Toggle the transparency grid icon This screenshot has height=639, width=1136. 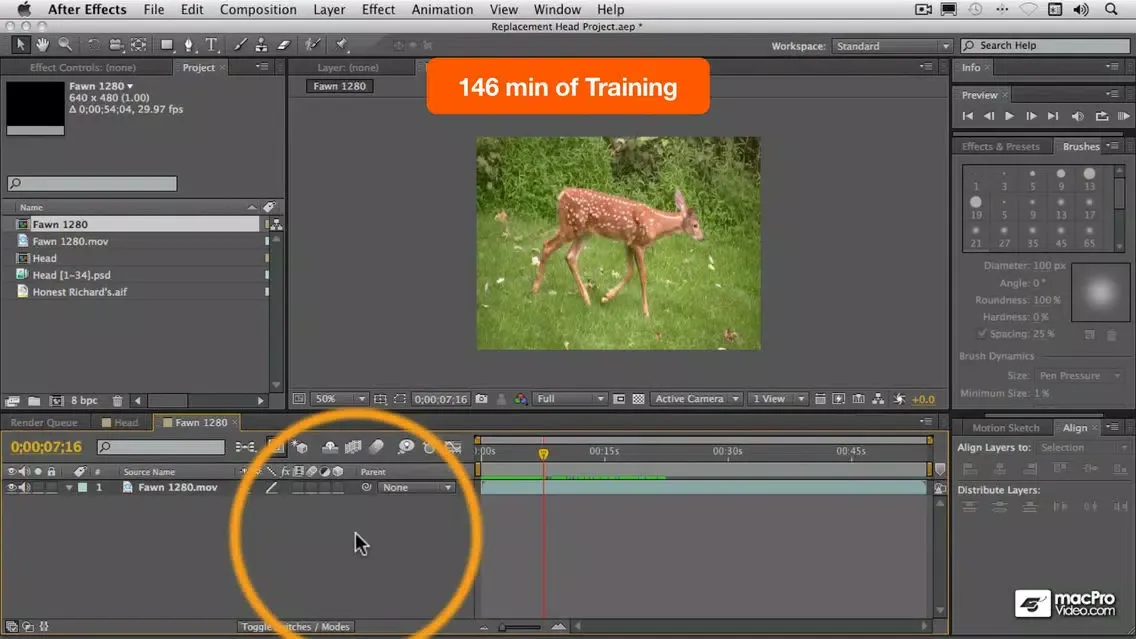click(x=638, y=399)
